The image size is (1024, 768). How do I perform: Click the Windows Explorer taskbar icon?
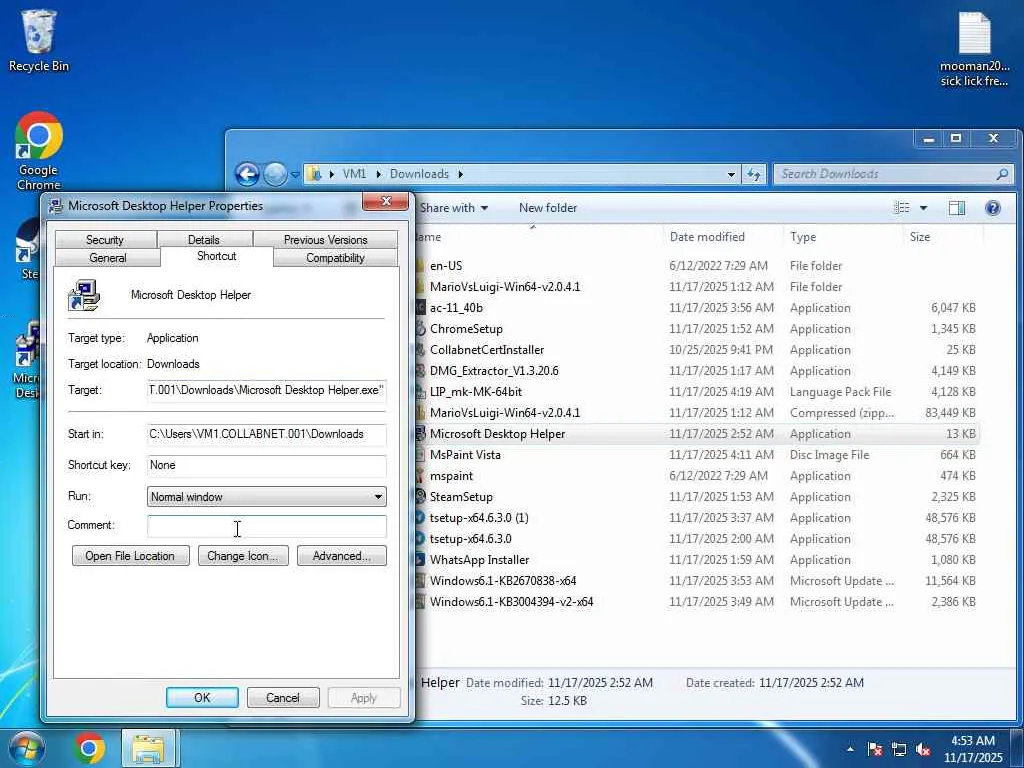click(148, 748)
